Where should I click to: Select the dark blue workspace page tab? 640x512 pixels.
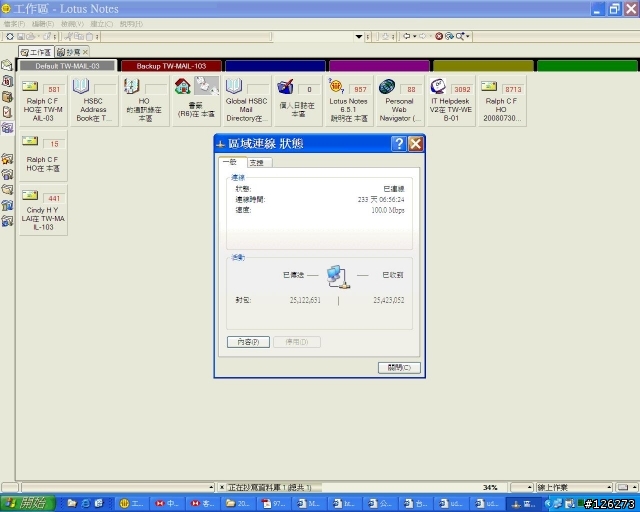pyautogui.click(x=276, y=66)
